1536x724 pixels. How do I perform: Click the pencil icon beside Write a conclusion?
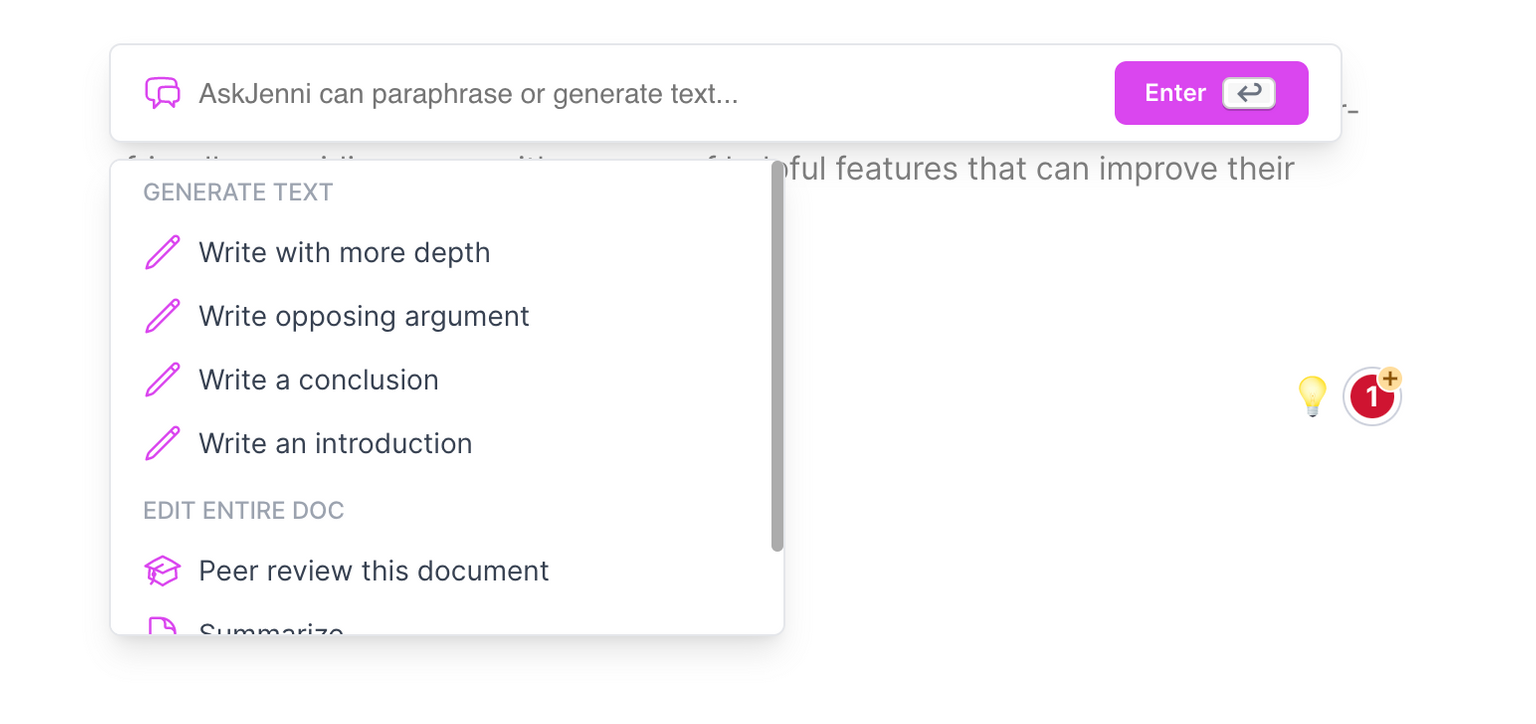162,380
